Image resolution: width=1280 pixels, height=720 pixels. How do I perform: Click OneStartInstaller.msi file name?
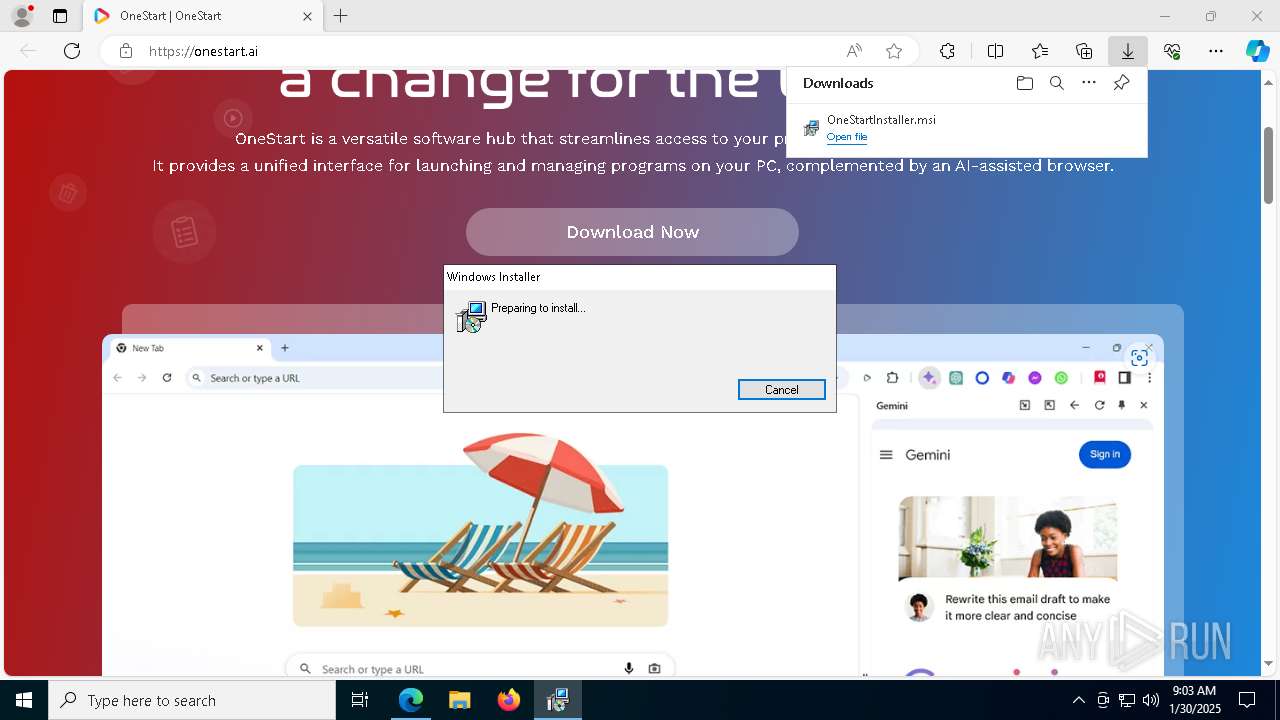point(881,120)
